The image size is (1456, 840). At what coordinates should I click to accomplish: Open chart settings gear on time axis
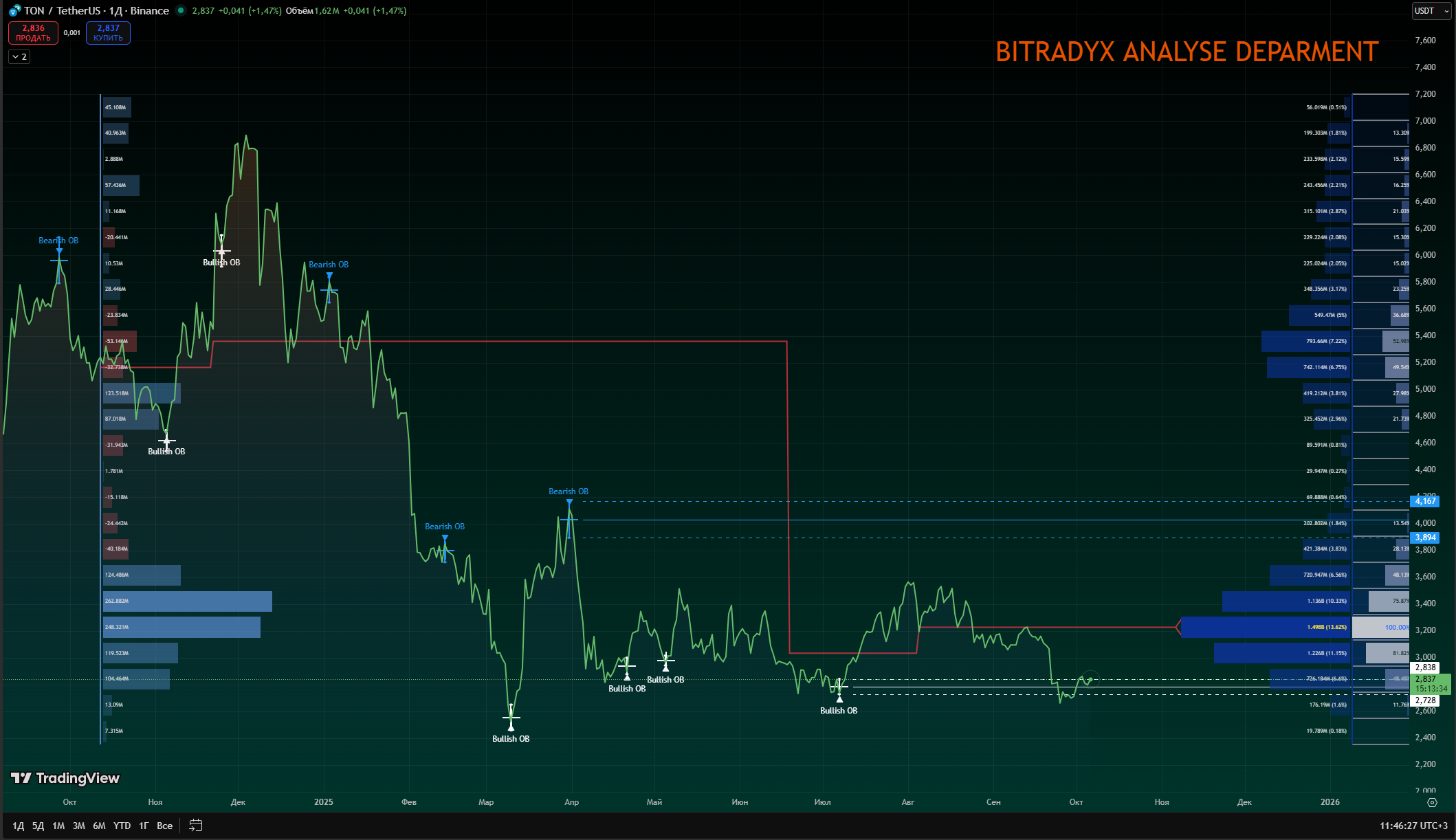point(1432,802)
